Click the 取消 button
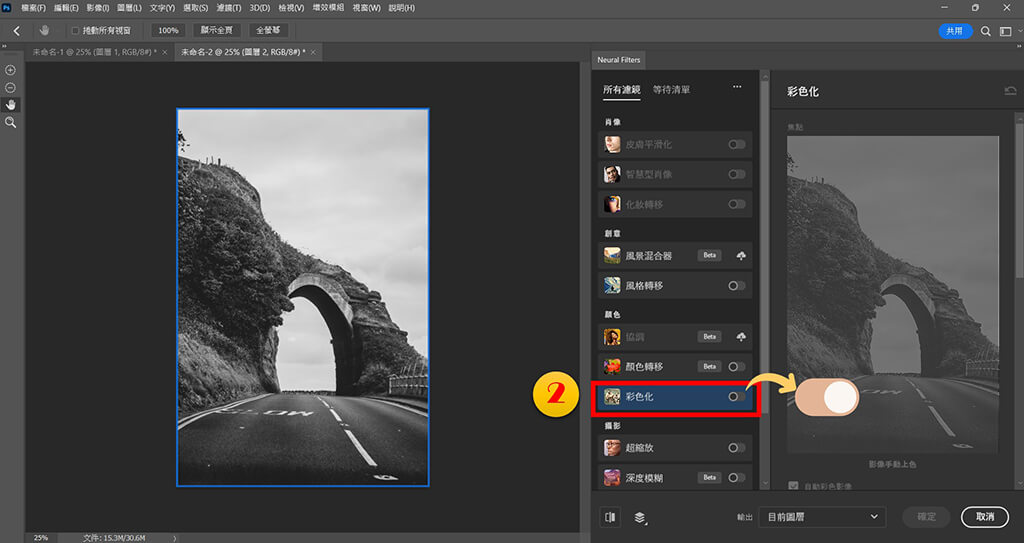Image resolution: width=1024 pixels, height=543 pixels. pyautogui.click(x=985, y=517)
